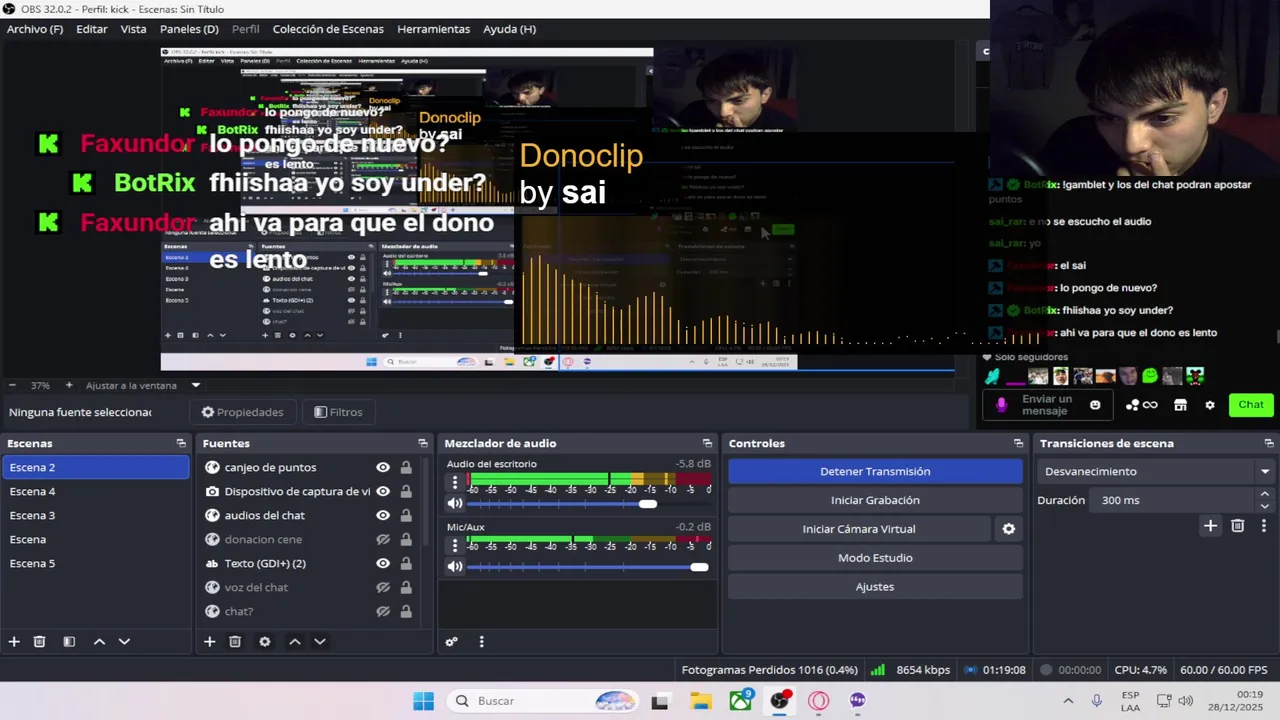Delete selected source with Fuentes trash icon

pyautogui.click(x=235, y=642)
